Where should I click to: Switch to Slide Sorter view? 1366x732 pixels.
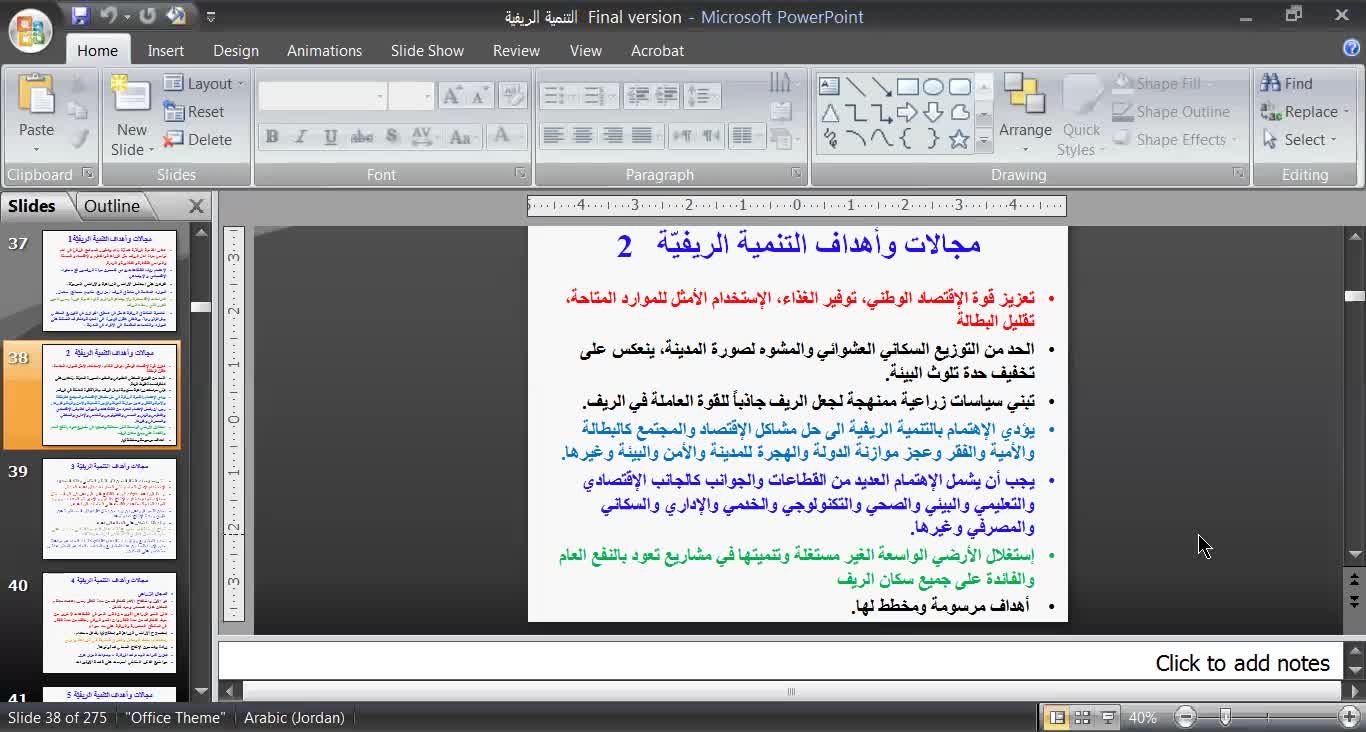pyautogui.click(x=1082, y=717)
